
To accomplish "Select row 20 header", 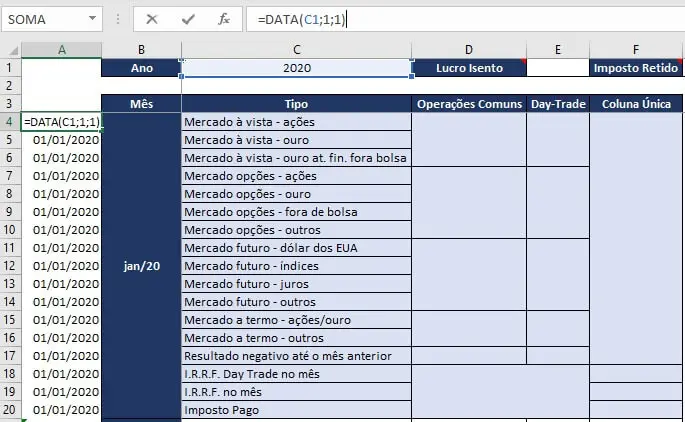I will pos(10,410).
